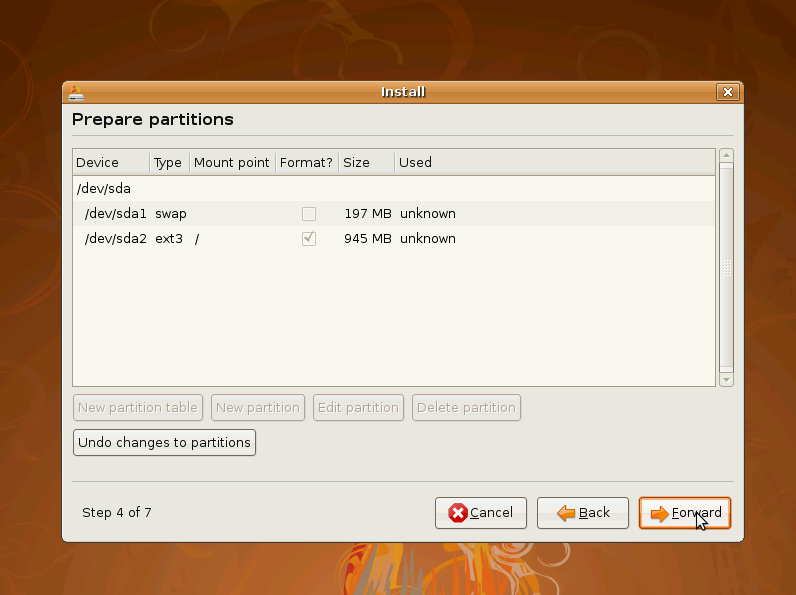Click the Size column header

click(x=367, y=162)
